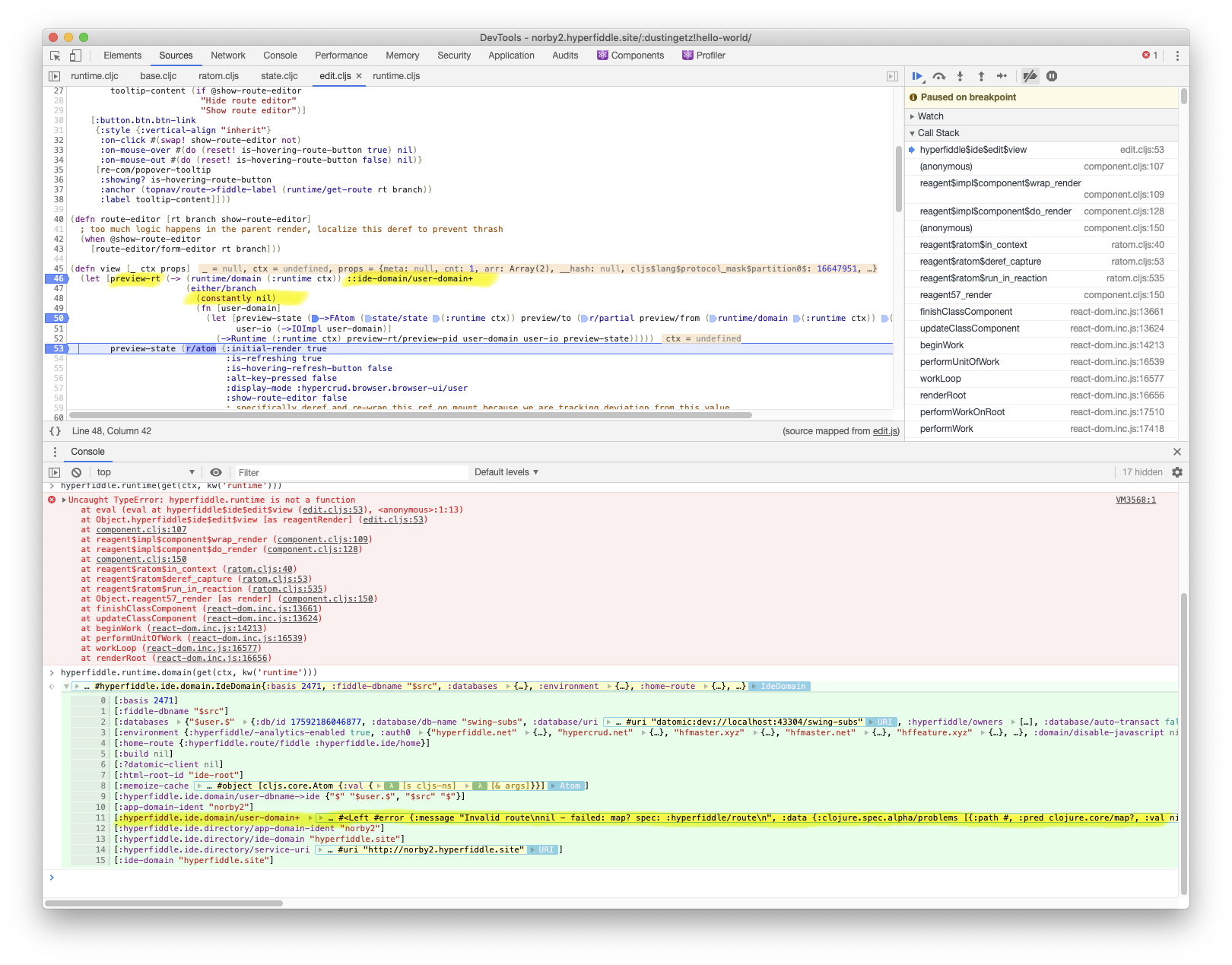Follow the edit.js source map link
Viewport: 1232px width, 965px height.
click(885, 431)
